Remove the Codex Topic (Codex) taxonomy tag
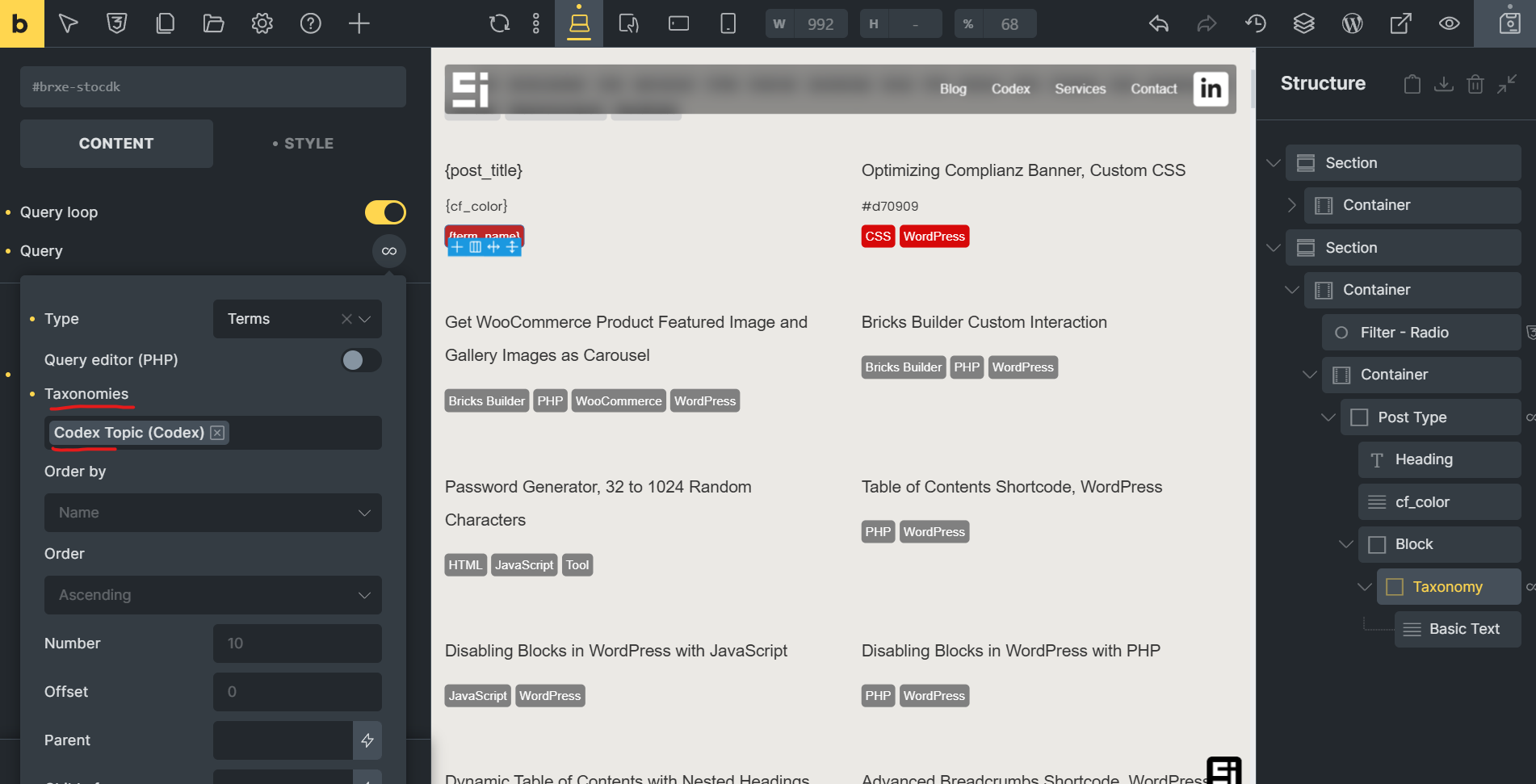This screenshot has height=784, width=1536. pyautogui.click(x=216, y=433)
